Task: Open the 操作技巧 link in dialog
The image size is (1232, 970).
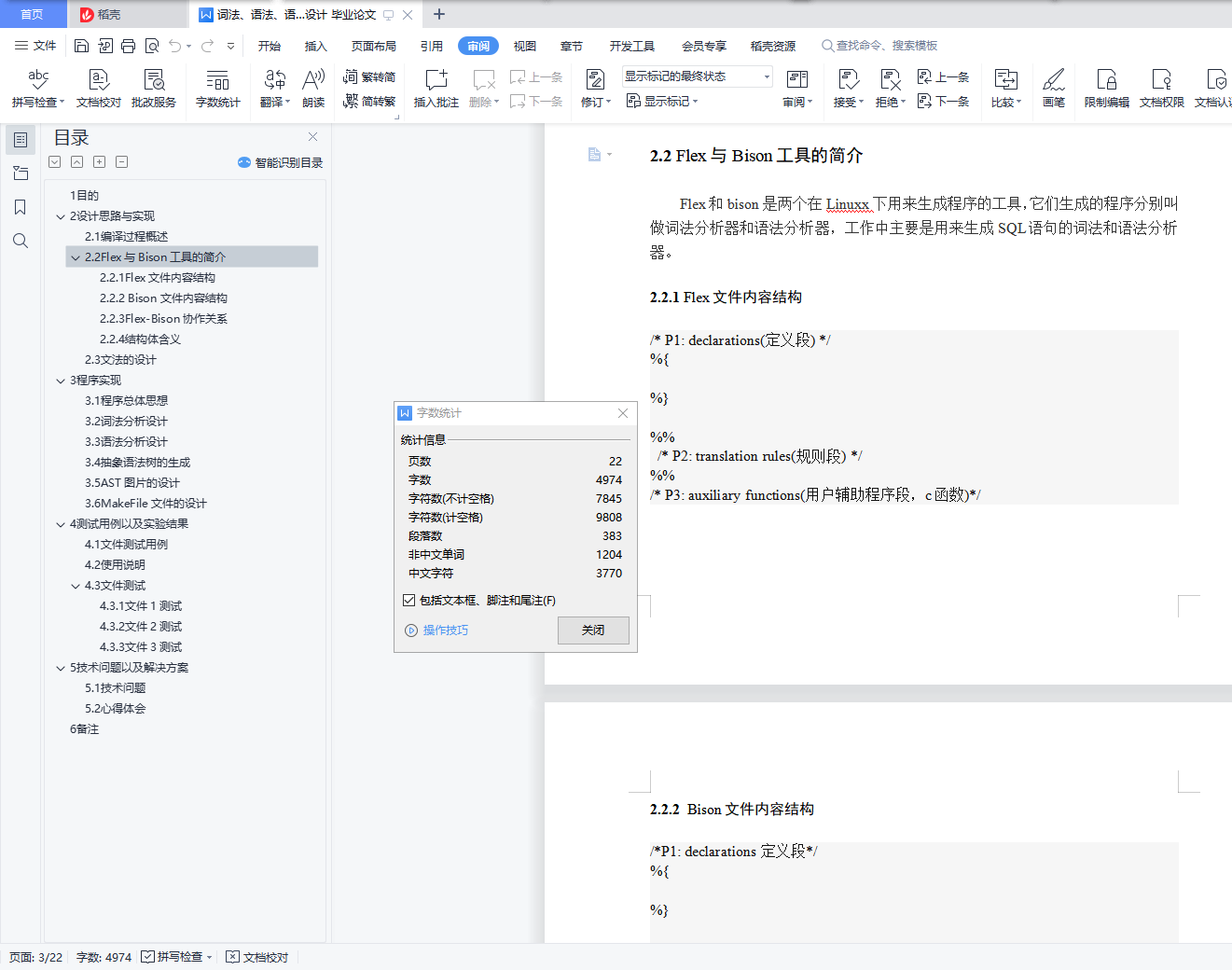Action: (x=437, y=630)
